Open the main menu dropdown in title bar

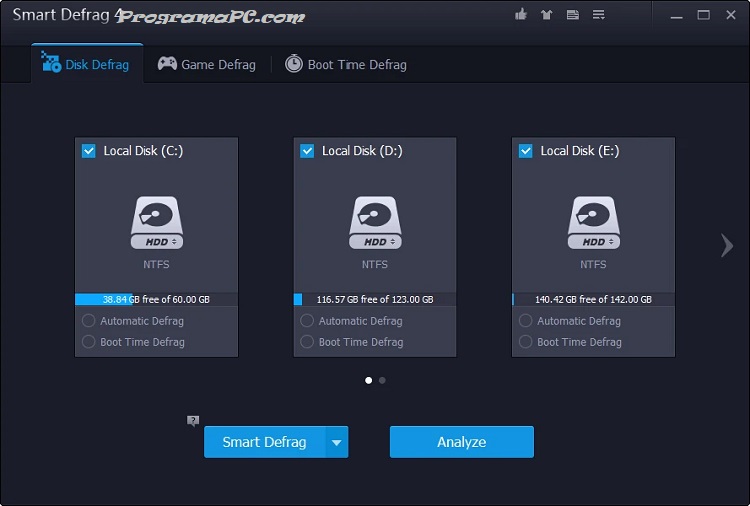point(599,15)
